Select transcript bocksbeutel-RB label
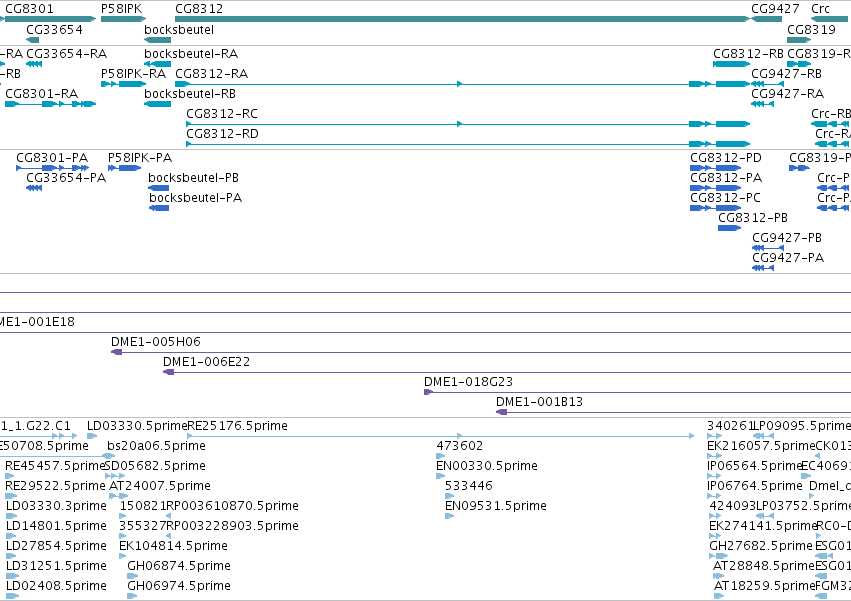851x601 pixels. coord(190,94)
